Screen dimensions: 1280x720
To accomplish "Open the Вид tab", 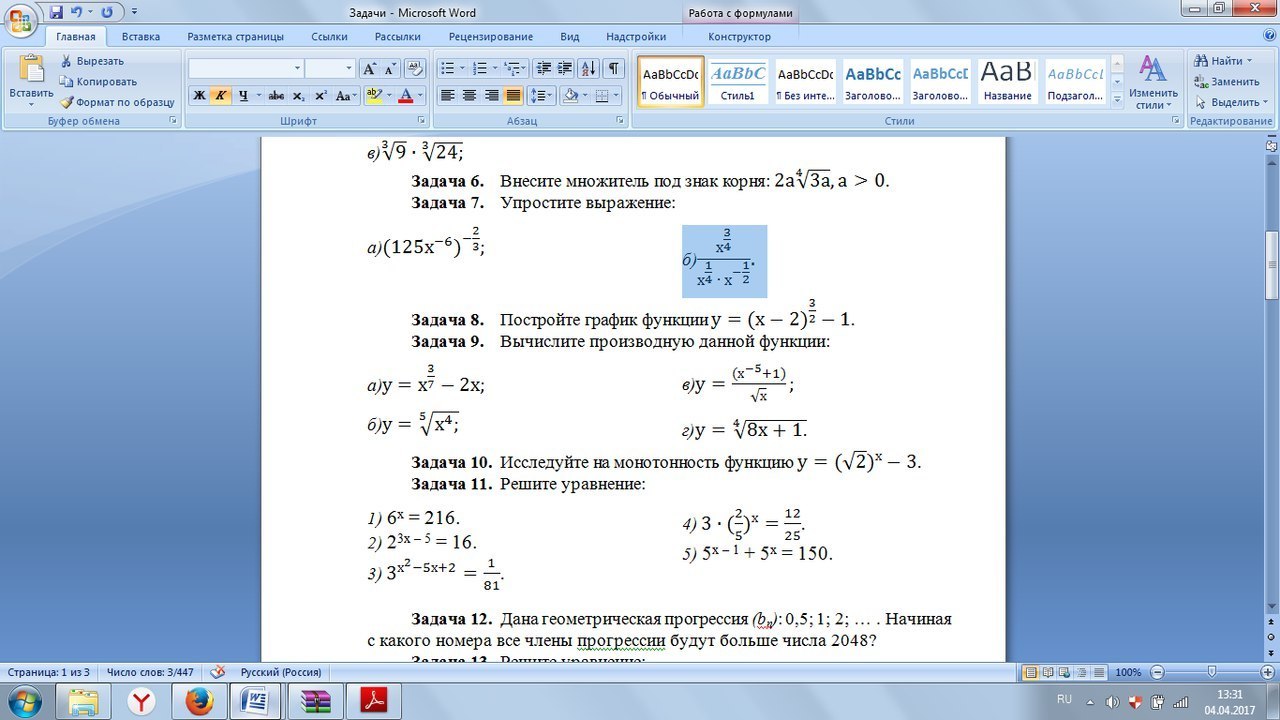I will point(570,37).
